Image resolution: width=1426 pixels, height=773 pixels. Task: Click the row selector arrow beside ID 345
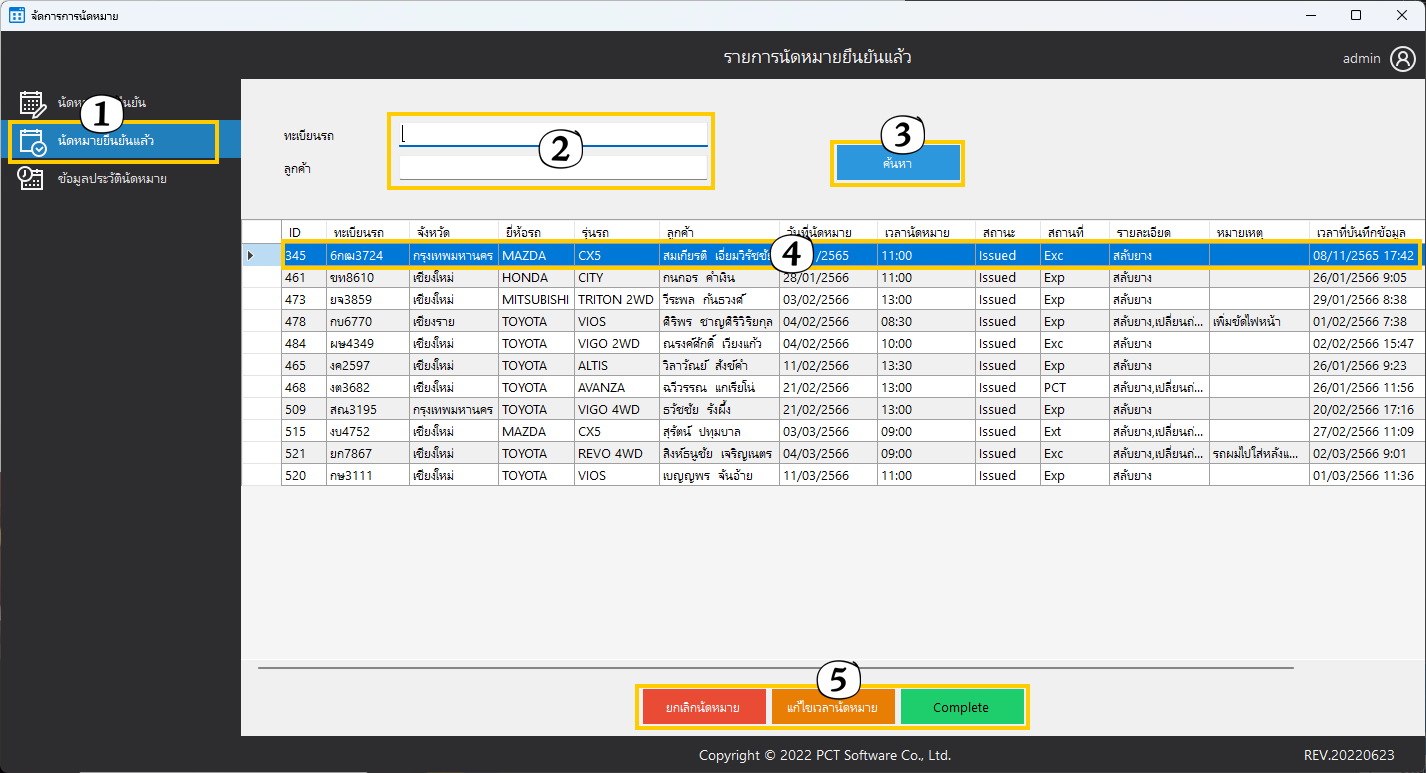click(x=250, y=256)
